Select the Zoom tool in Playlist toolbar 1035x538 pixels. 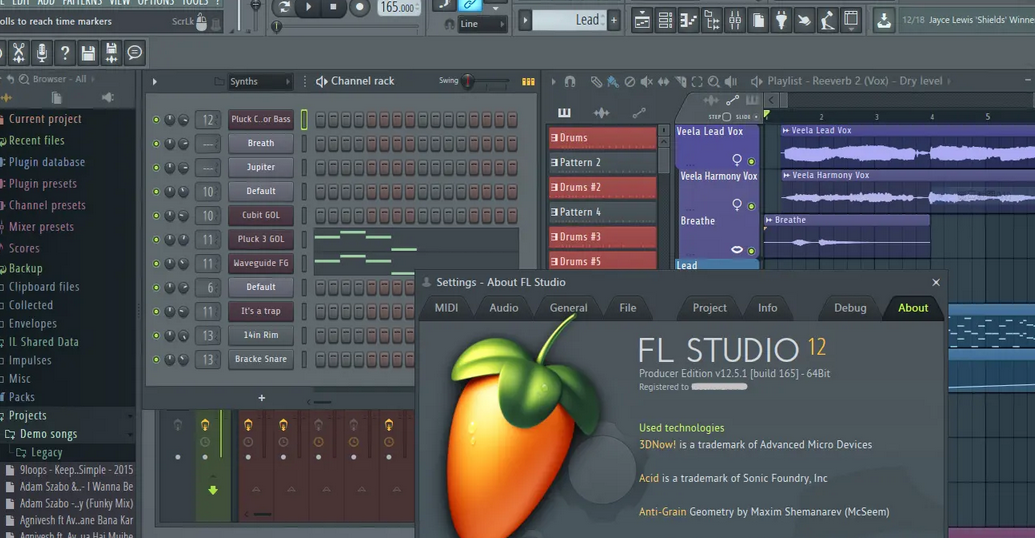pyautogui.click(x=714, y=81)
